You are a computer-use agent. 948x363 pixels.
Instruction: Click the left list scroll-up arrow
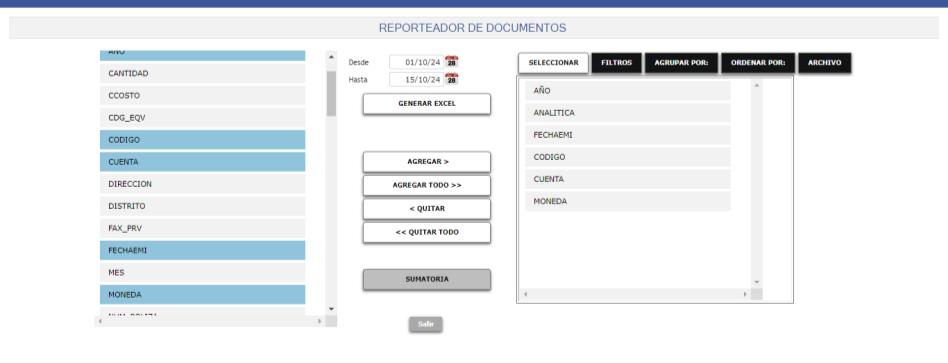click(x=331, y=56)
